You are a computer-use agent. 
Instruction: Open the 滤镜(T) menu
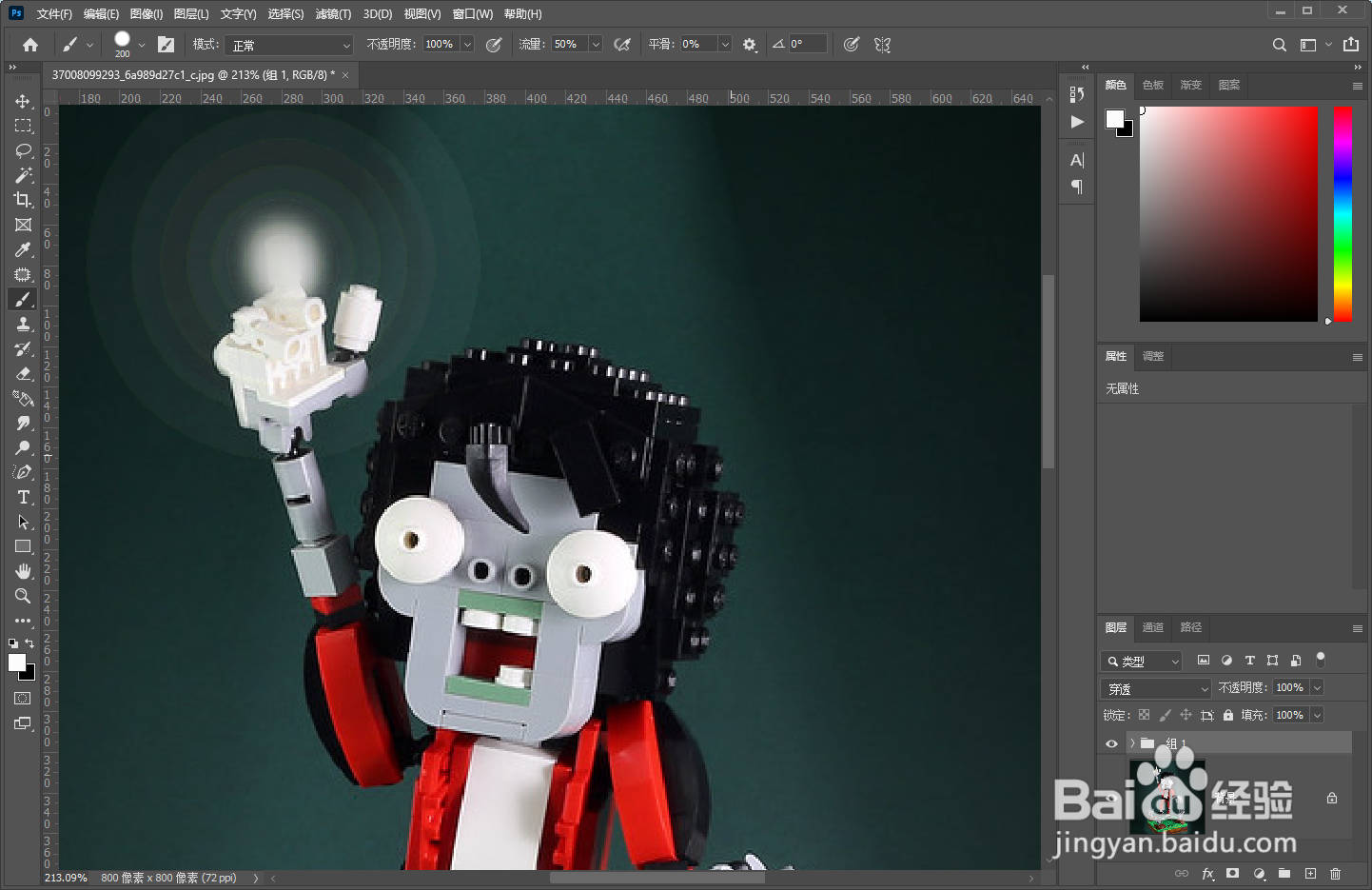point(333,13)
